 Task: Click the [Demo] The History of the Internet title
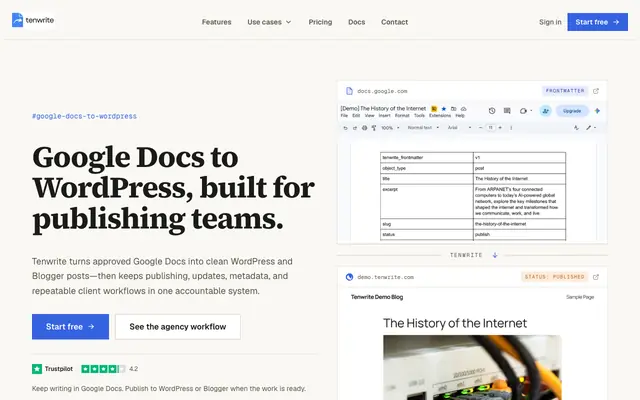coord(383,109)
